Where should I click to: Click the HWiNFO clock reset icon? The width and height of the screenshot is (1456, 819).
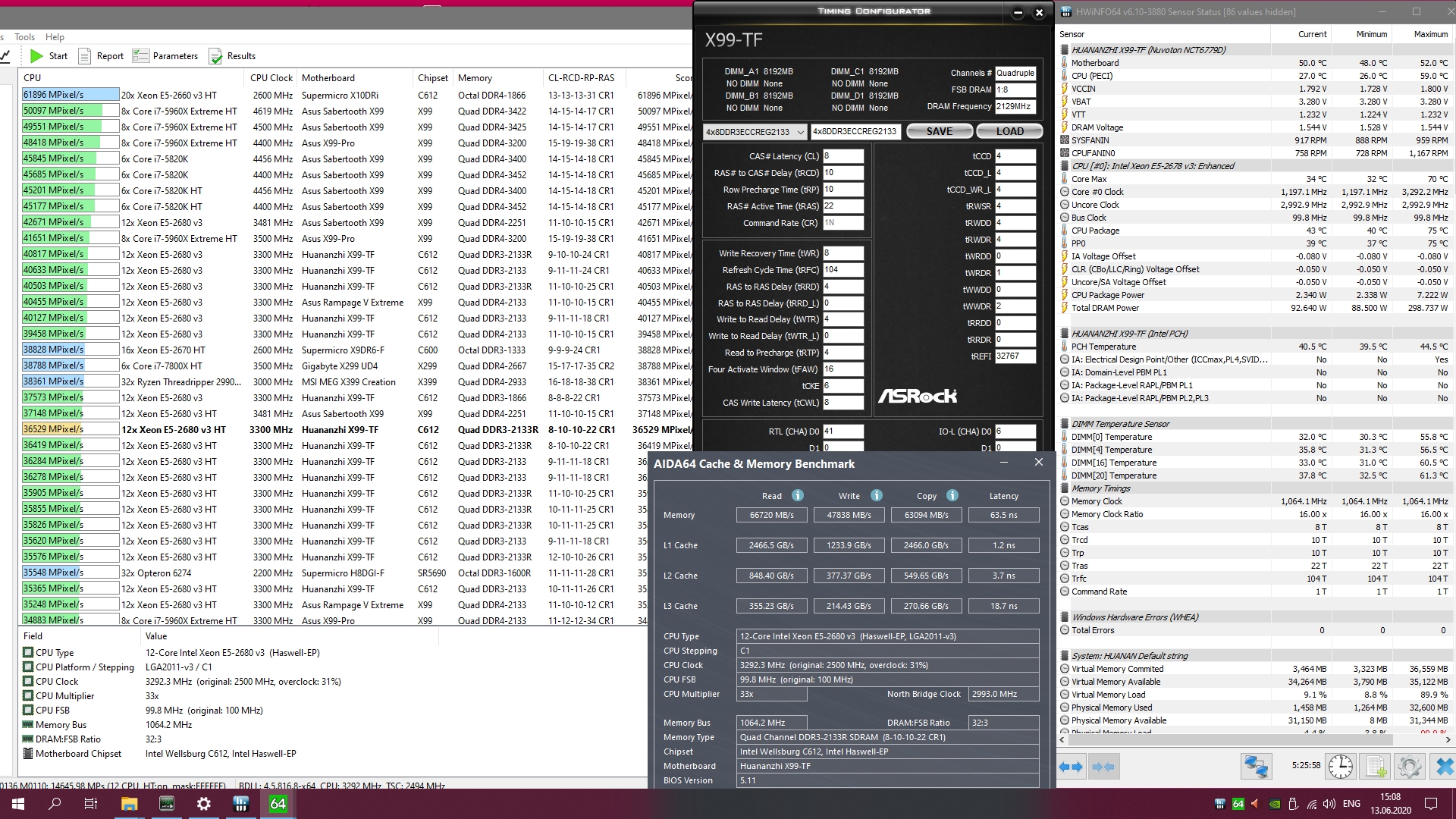(x=1340, y=767)
